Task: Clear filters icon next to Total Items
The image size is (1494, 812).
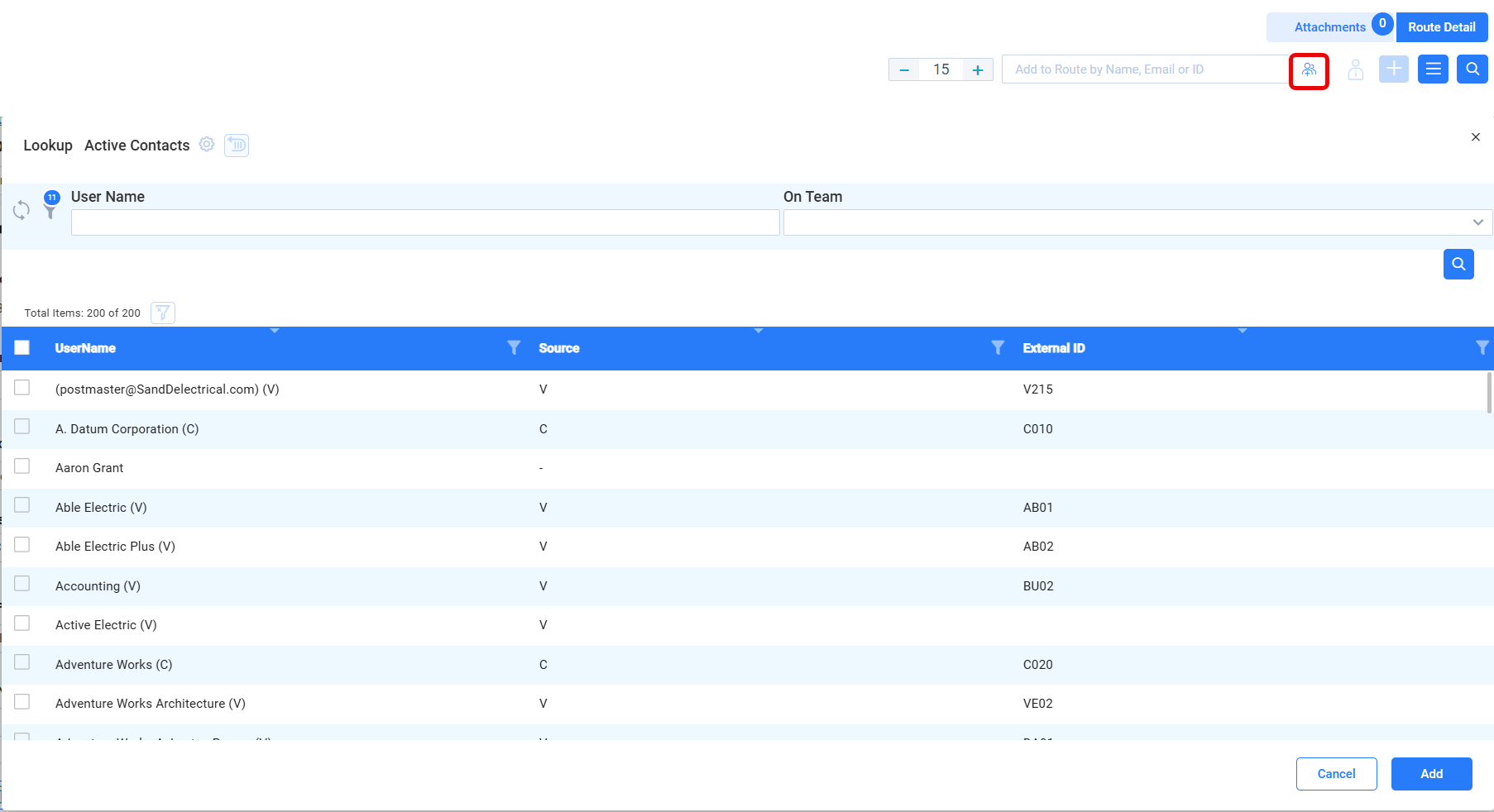Action: click(x=163, y=313)
